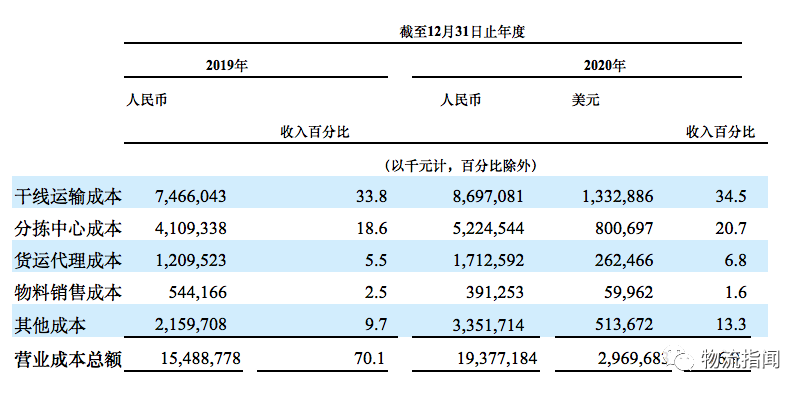Select the total percentage 70.1
This screenshot has height=394, width=806.
coord(370,358)
